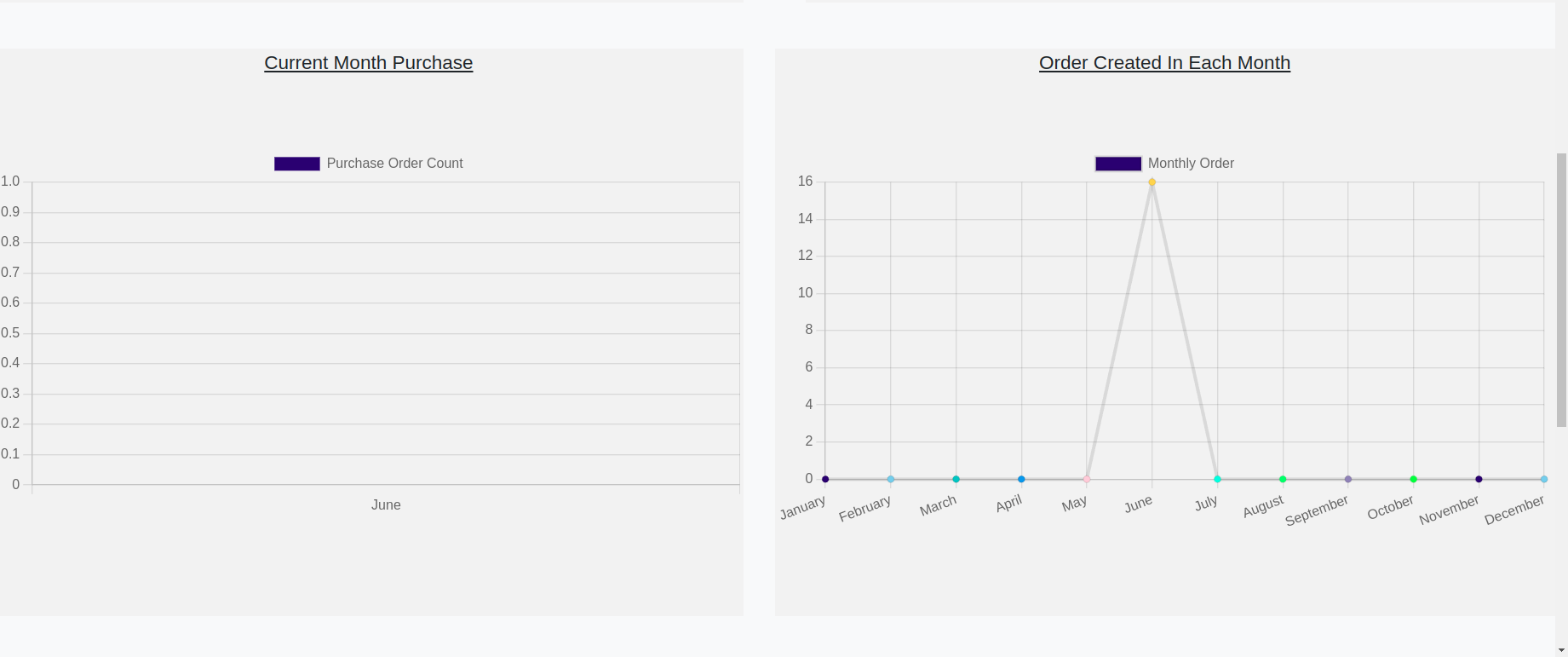Click the December data point marker
The width and height of the screenshot is (1568, 657).
1543,479
